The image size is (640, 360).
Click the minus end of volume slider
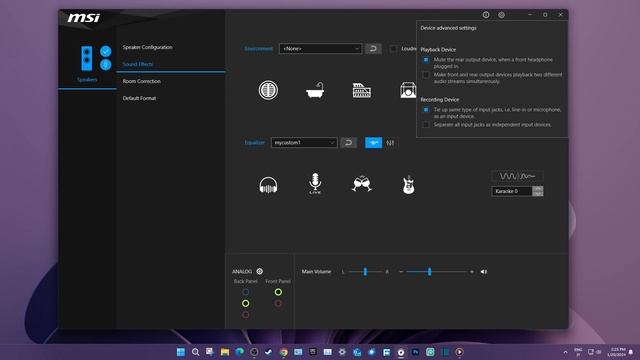click(401, 272)
